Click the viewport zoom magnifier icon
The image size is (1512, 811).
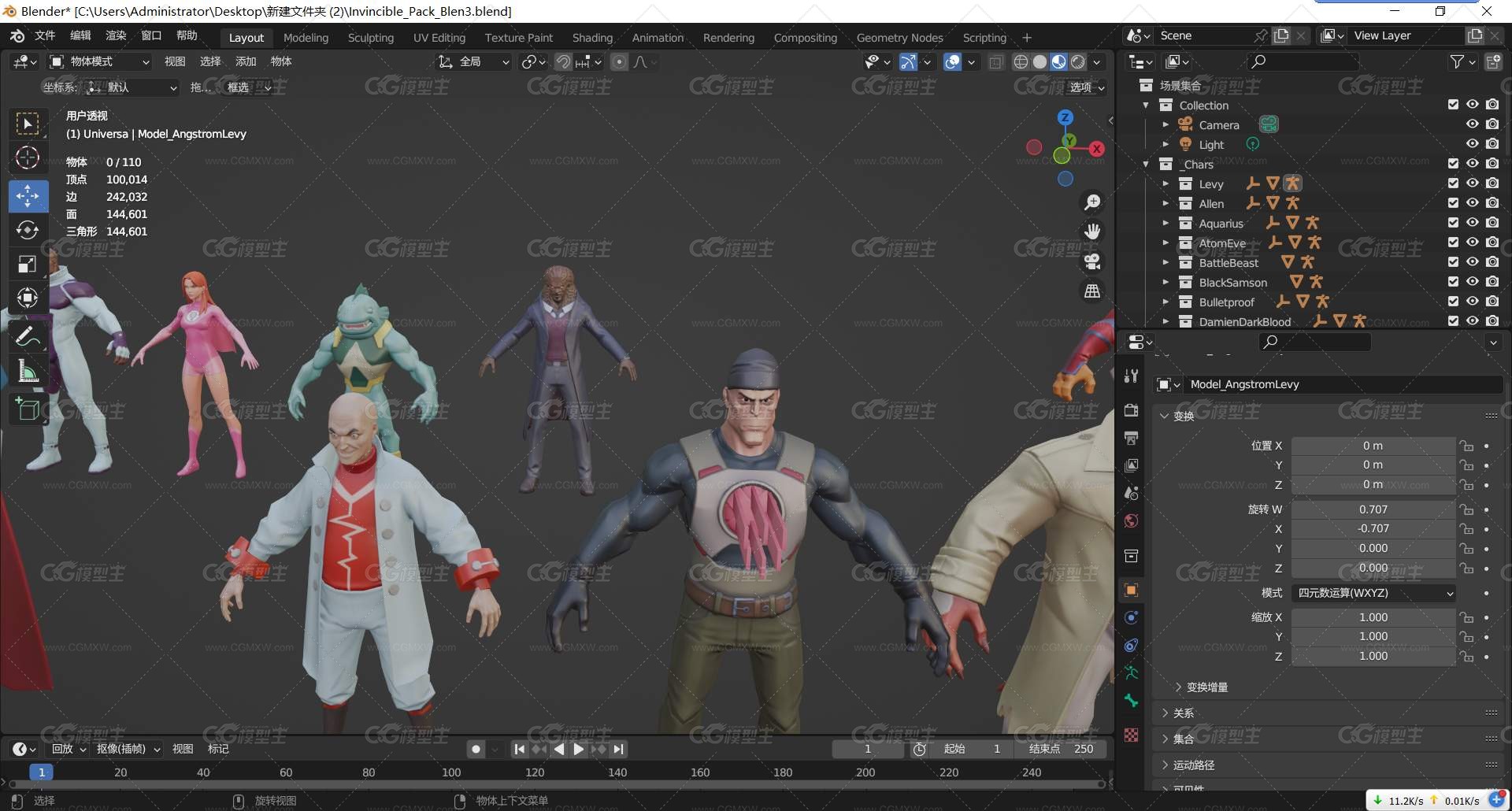tap(1092, 202)
